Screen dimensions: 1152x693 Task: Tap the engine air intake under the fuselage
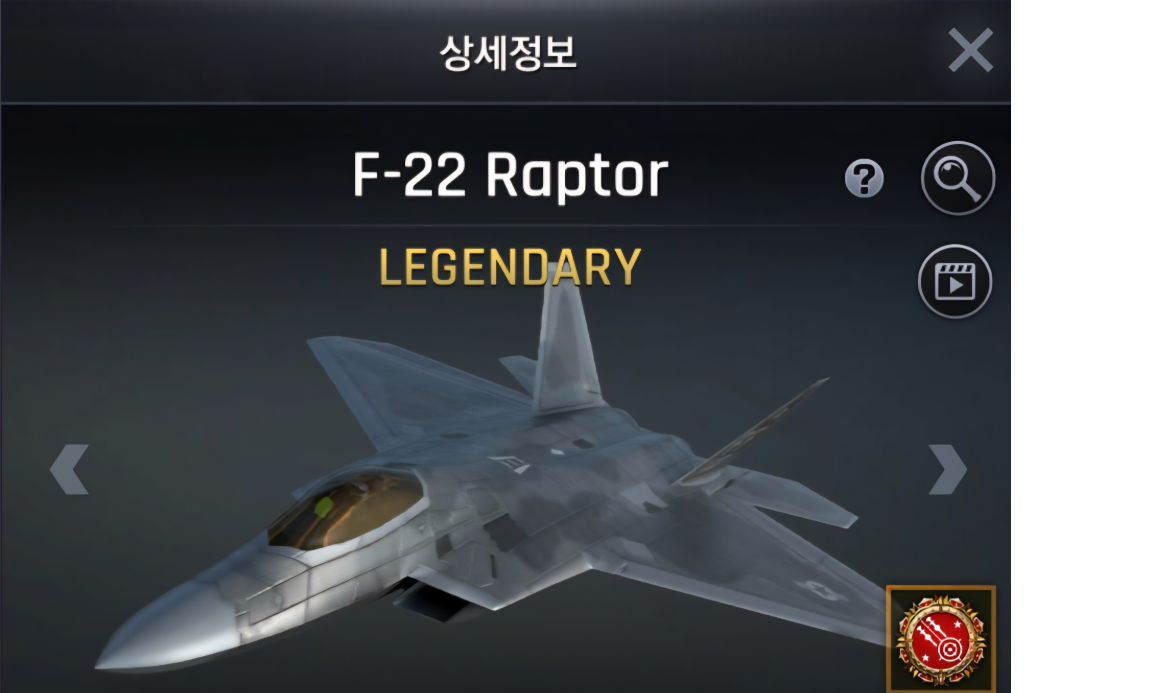430,597
